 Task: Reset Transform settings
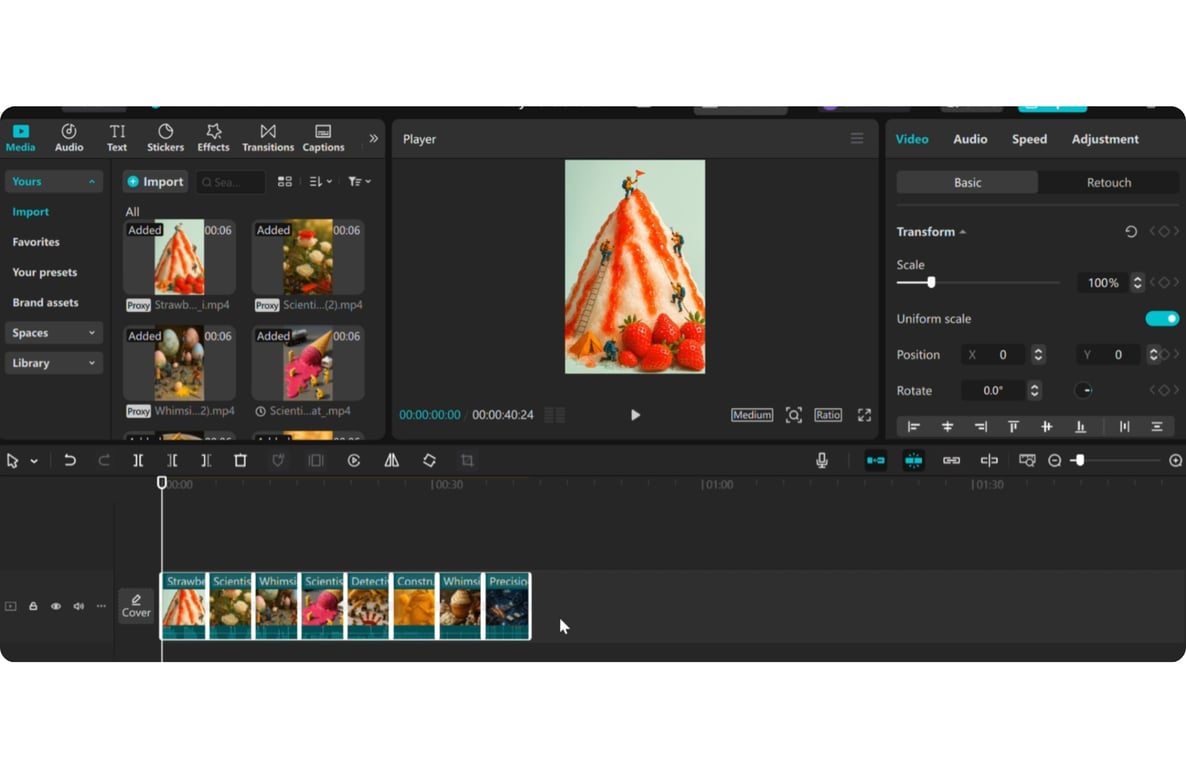(1131, 232)
